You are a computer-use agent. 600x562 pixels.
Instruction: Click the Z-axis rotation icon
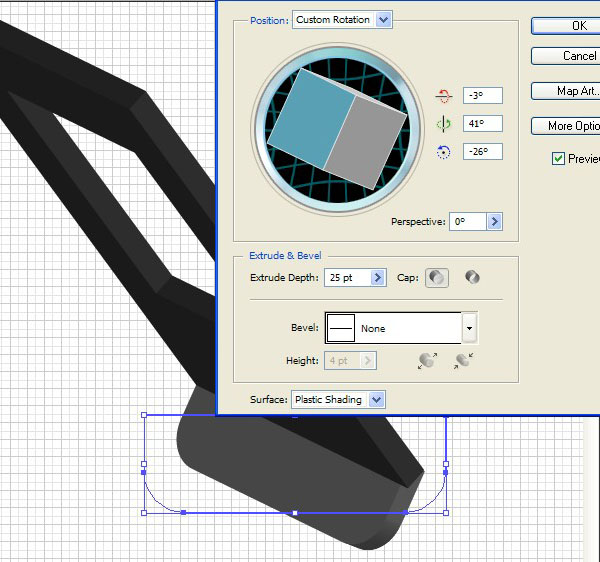coord(443,152)
